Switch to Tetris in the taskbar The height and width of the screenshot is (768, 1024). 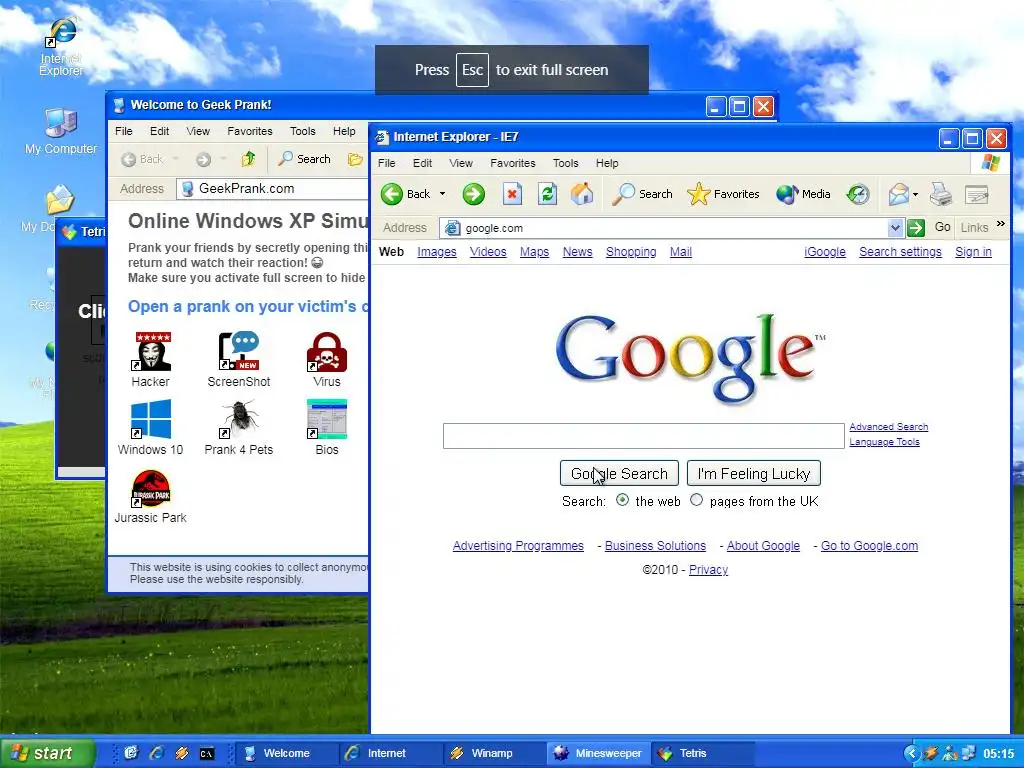point(702,753)
